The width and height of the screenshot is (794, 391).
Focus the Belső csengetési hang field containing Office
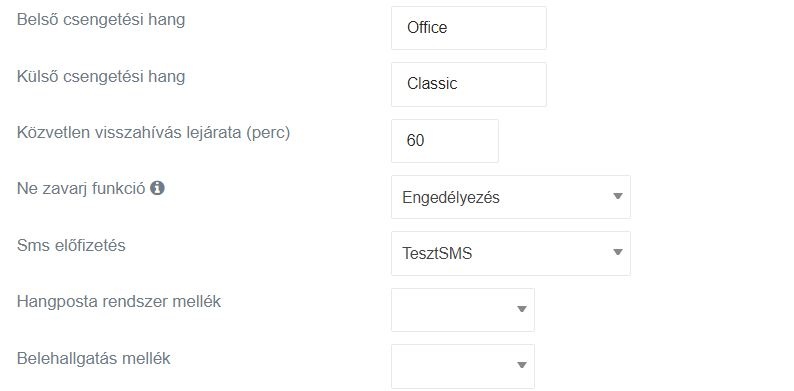pyautogui.click(x=468, y=28)
